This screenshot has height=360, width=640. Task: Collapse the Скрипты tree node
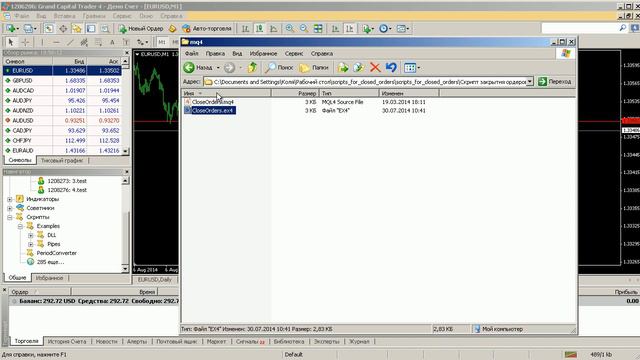pos(10,217)
